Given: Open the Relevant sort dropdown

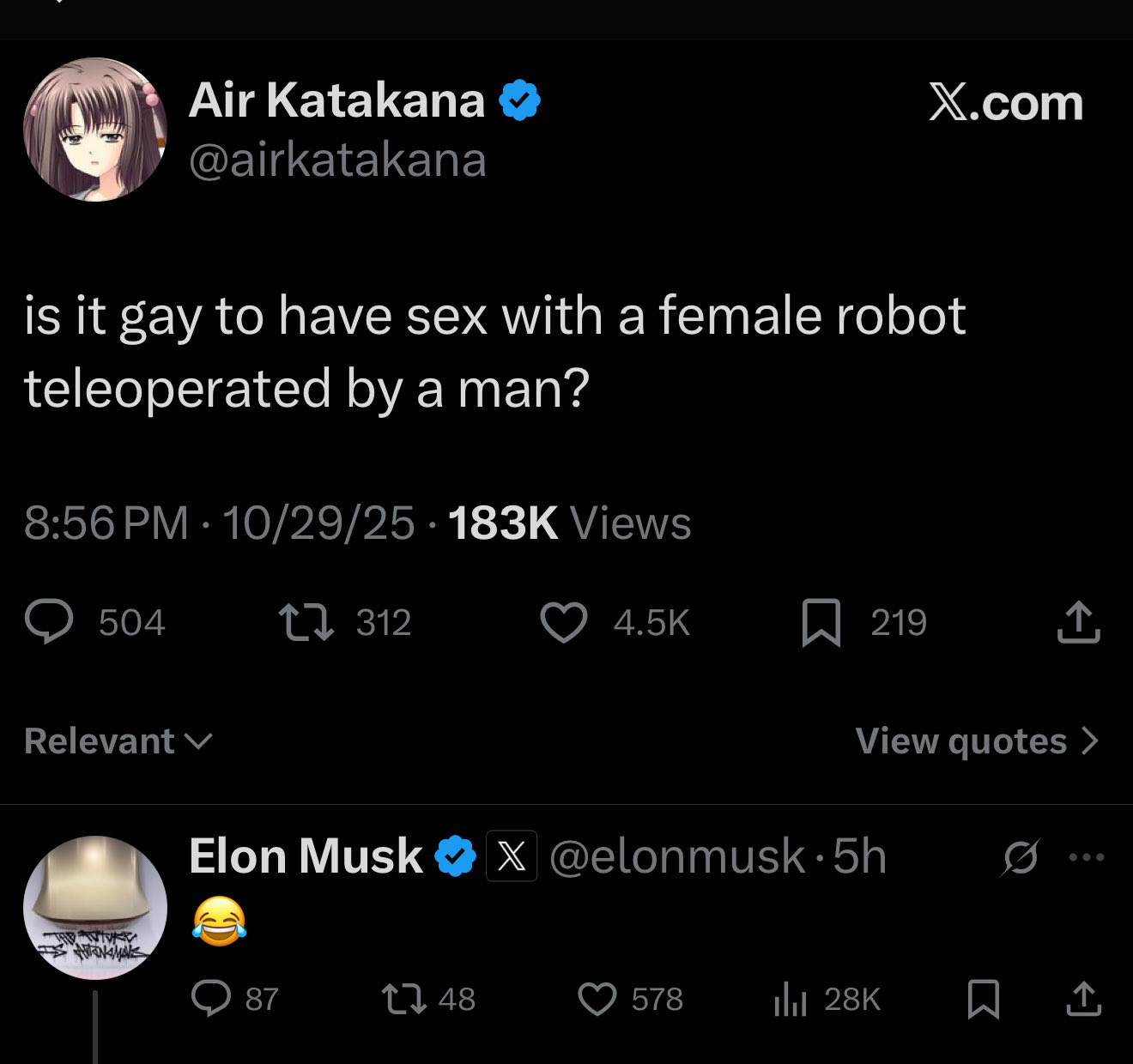Looking at the screenshot, I should click(x=118, y=741).
